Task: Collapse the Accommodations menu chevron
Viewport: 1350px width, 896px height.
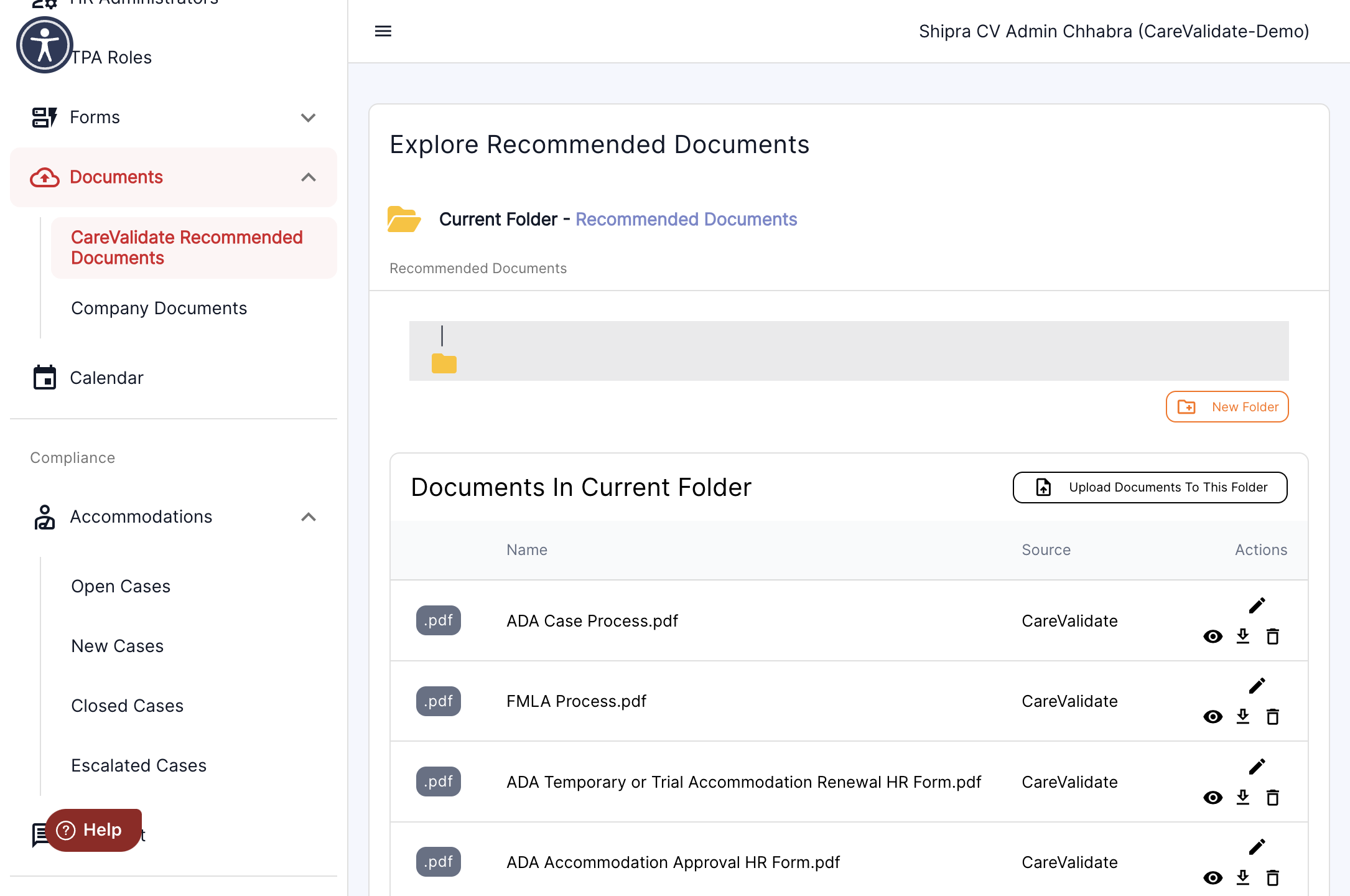Action: point(309,517)
